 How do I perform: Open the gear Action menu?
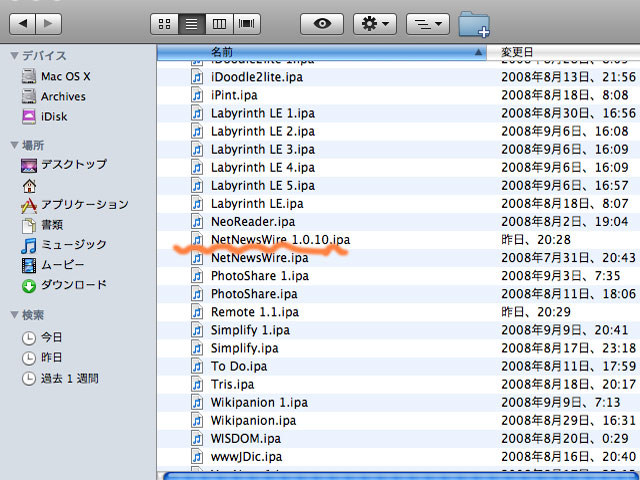click(x=375, y=24)
